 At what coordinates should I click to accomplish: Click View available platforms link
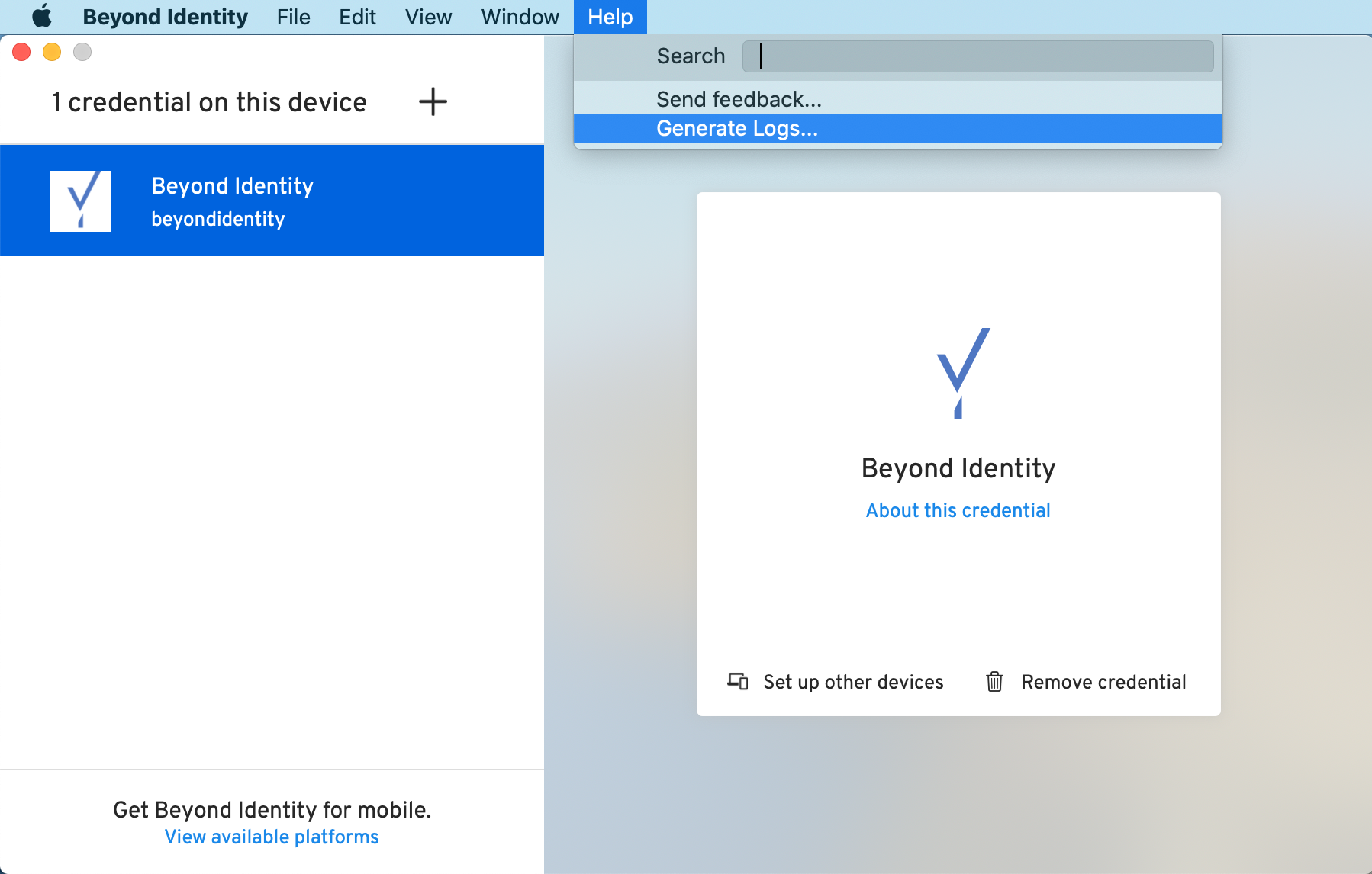point(272,837)
